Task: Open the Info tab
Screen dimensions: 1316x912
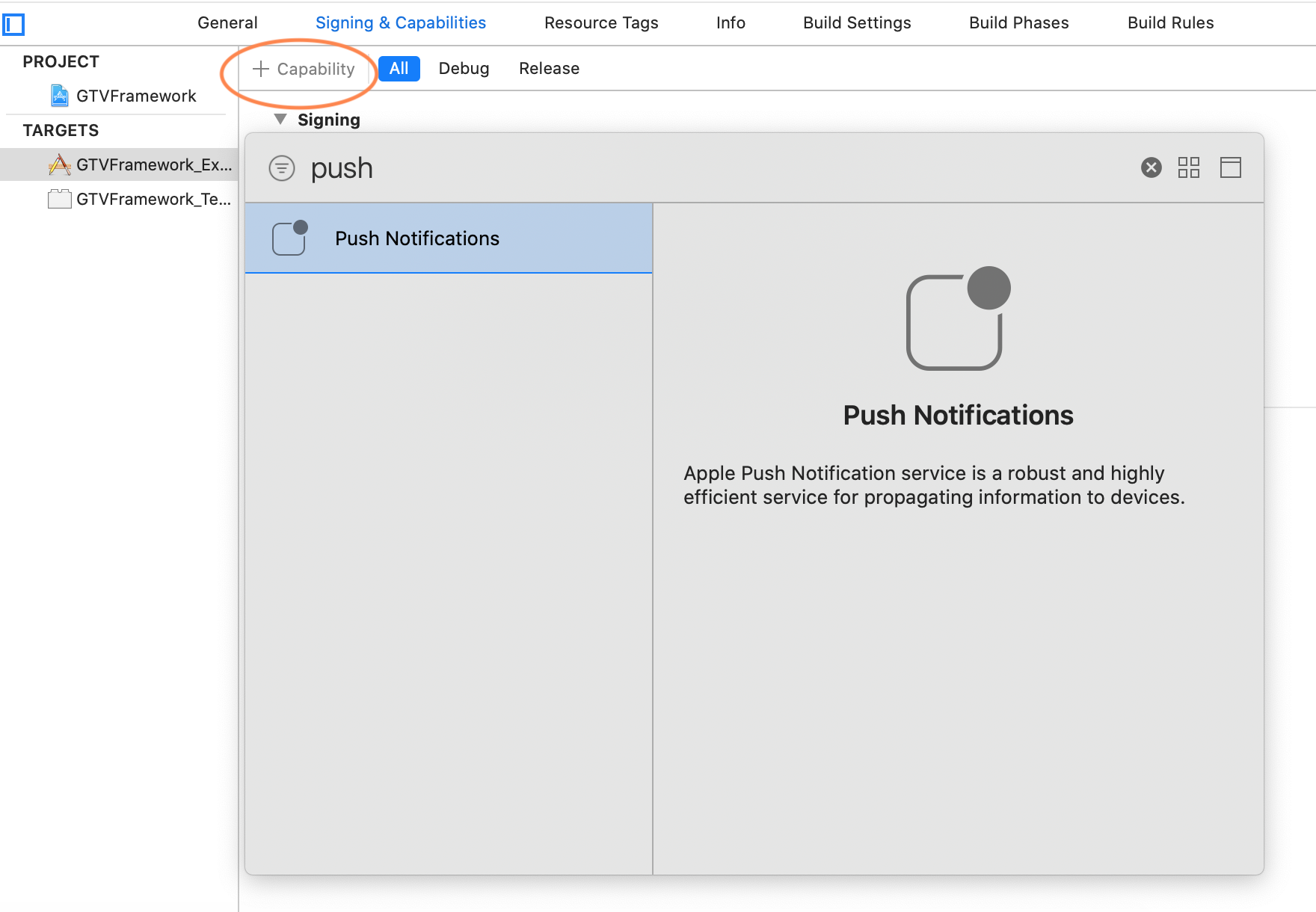Action: (x=731, y=23)
